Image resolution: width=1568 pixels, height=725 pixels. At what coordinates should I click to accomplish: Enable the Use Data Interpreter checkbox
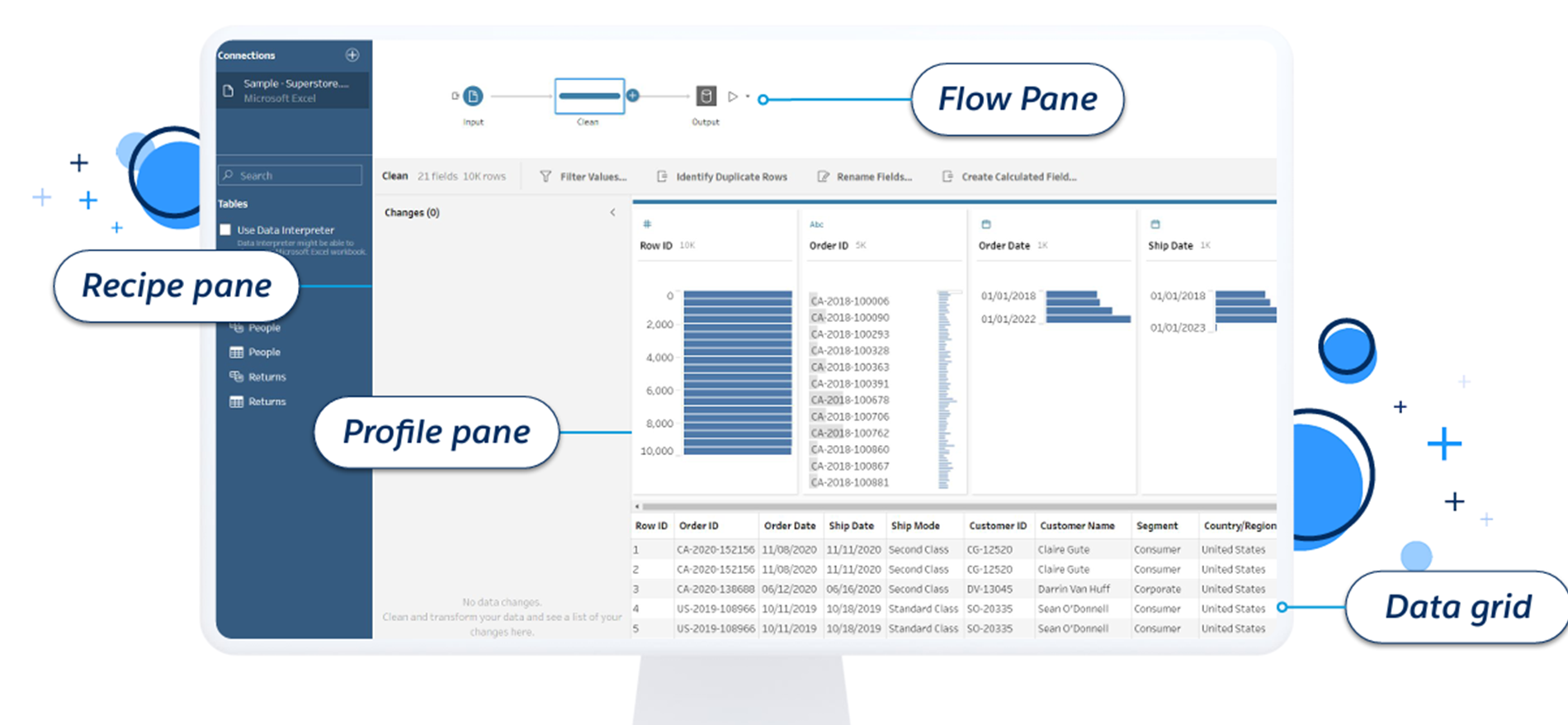[x=225, y=230]
